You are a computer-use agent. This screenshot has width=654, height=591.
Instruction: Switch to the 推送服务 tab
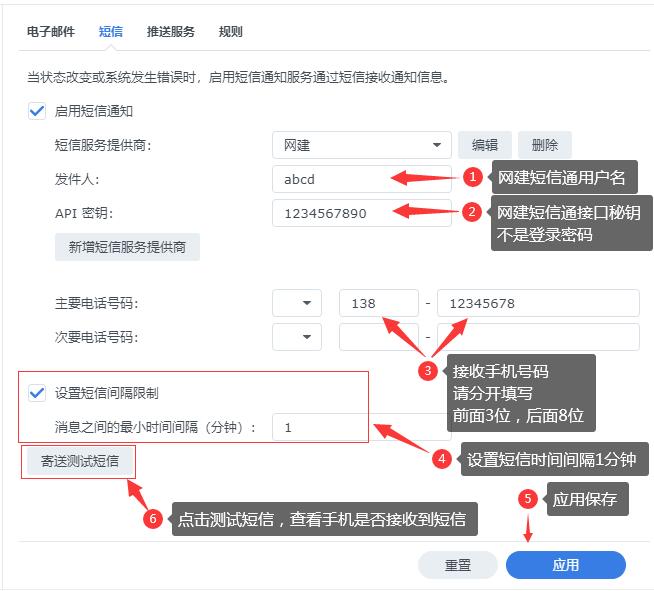[170, 32]
